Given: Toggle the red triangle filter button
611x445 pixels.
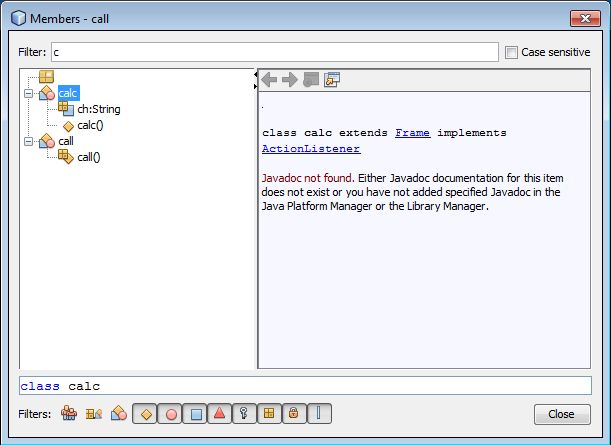Looking at the screenshot, I should (219, 413).
